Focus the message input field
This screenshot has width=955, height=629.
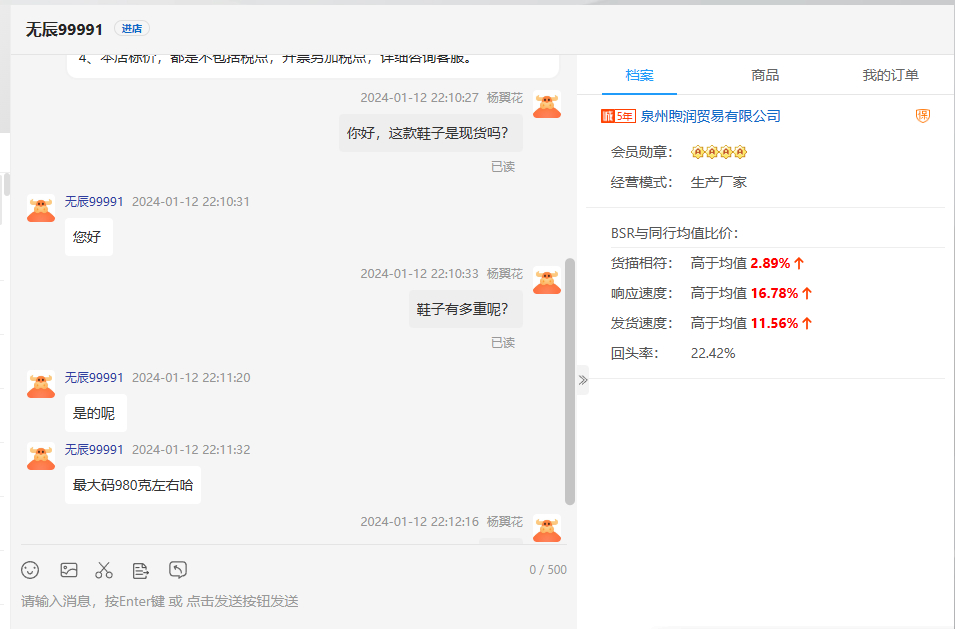290,601
